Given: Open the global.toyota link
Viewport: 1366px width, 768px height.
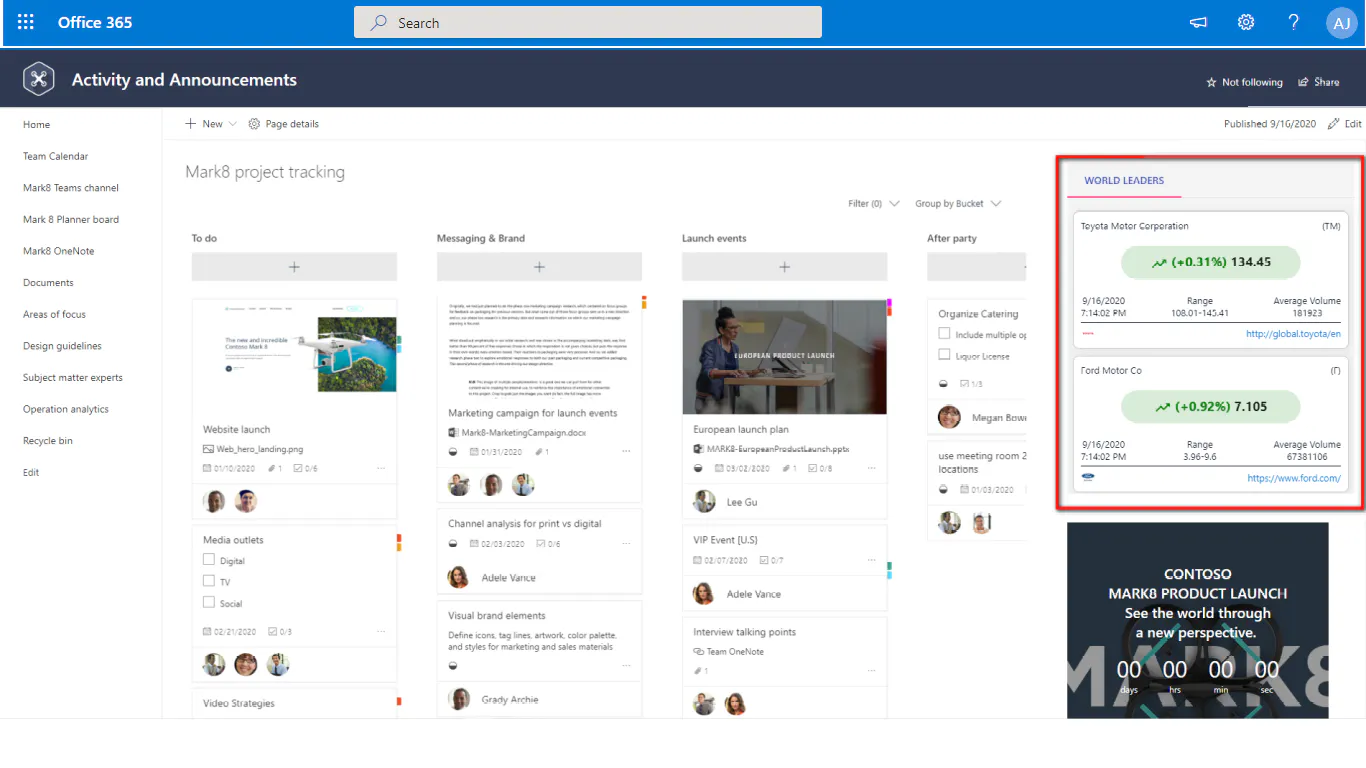Looking at the screenshot, I should [x=1293, y=334].
